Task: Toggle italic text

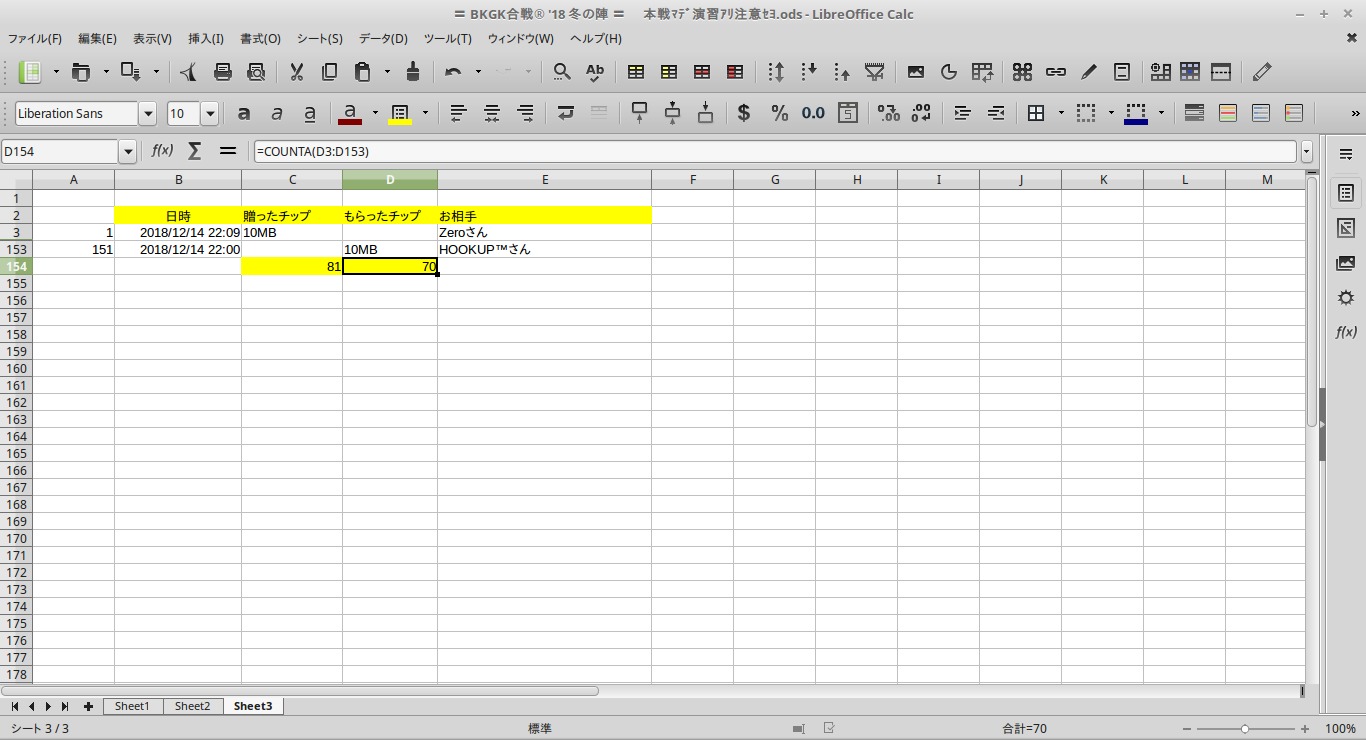Action: click(x=277, y=113)
